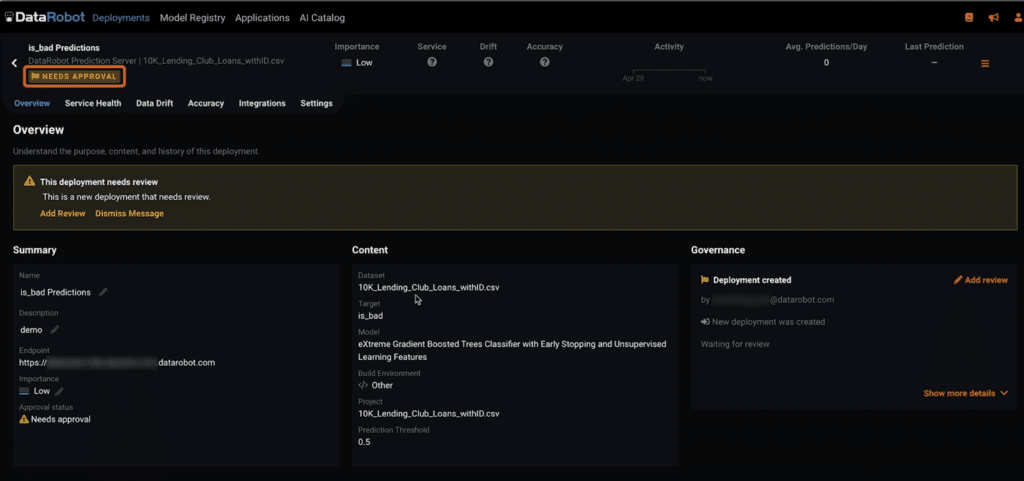1024x481 pixels.
Task: Click the Avg. Predictions/Day value 0
Action: 826,63
